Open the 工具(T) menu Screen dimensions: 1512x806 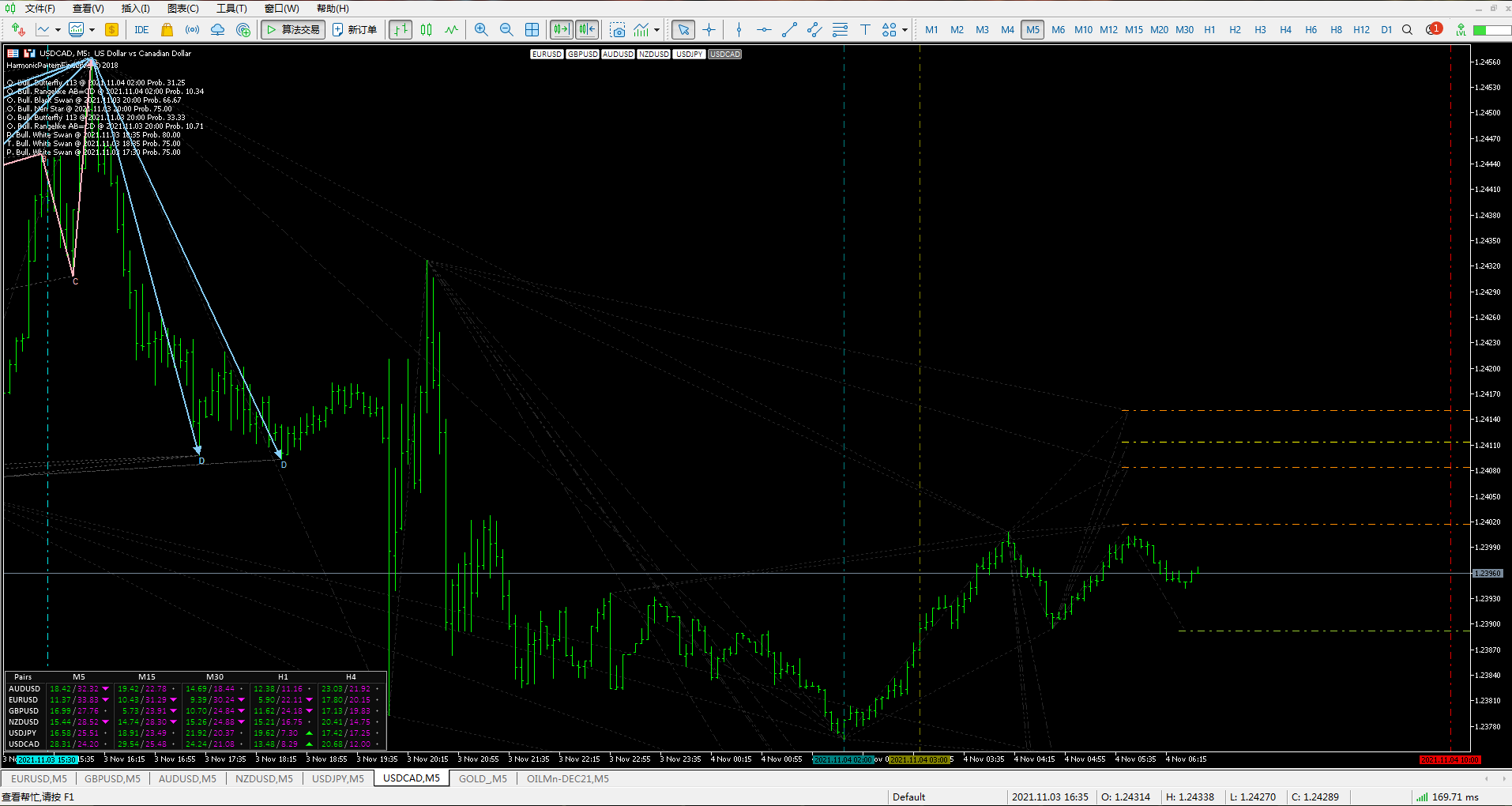point(231,9)
